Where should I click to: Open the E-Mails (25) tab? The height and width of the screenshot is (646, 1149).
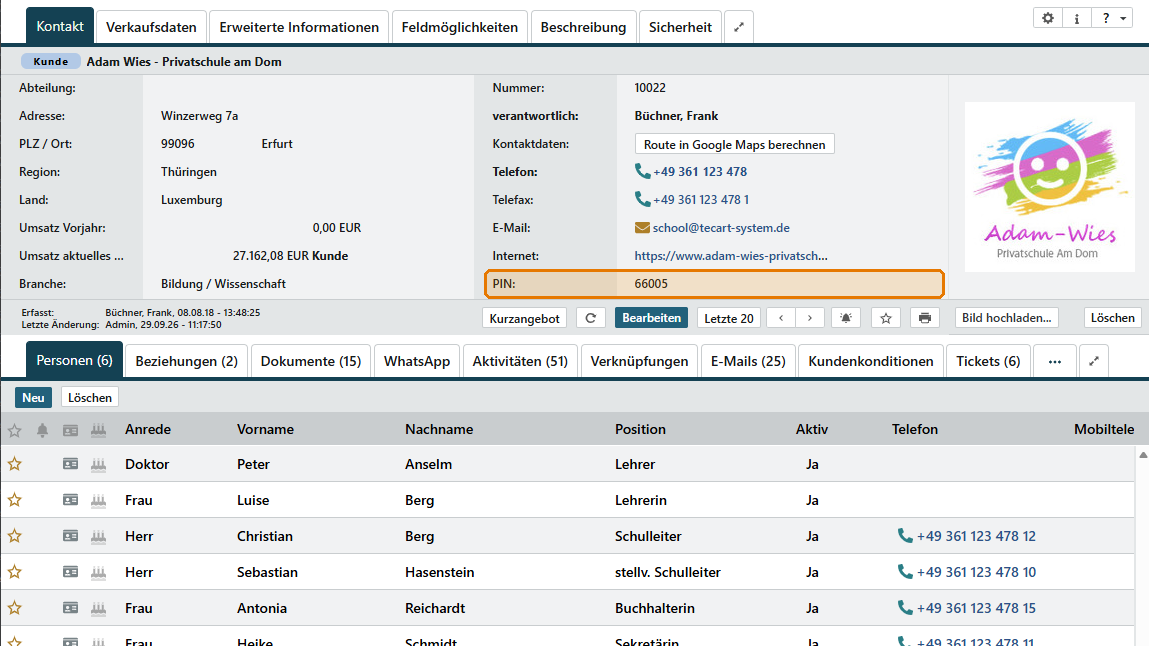748,361
